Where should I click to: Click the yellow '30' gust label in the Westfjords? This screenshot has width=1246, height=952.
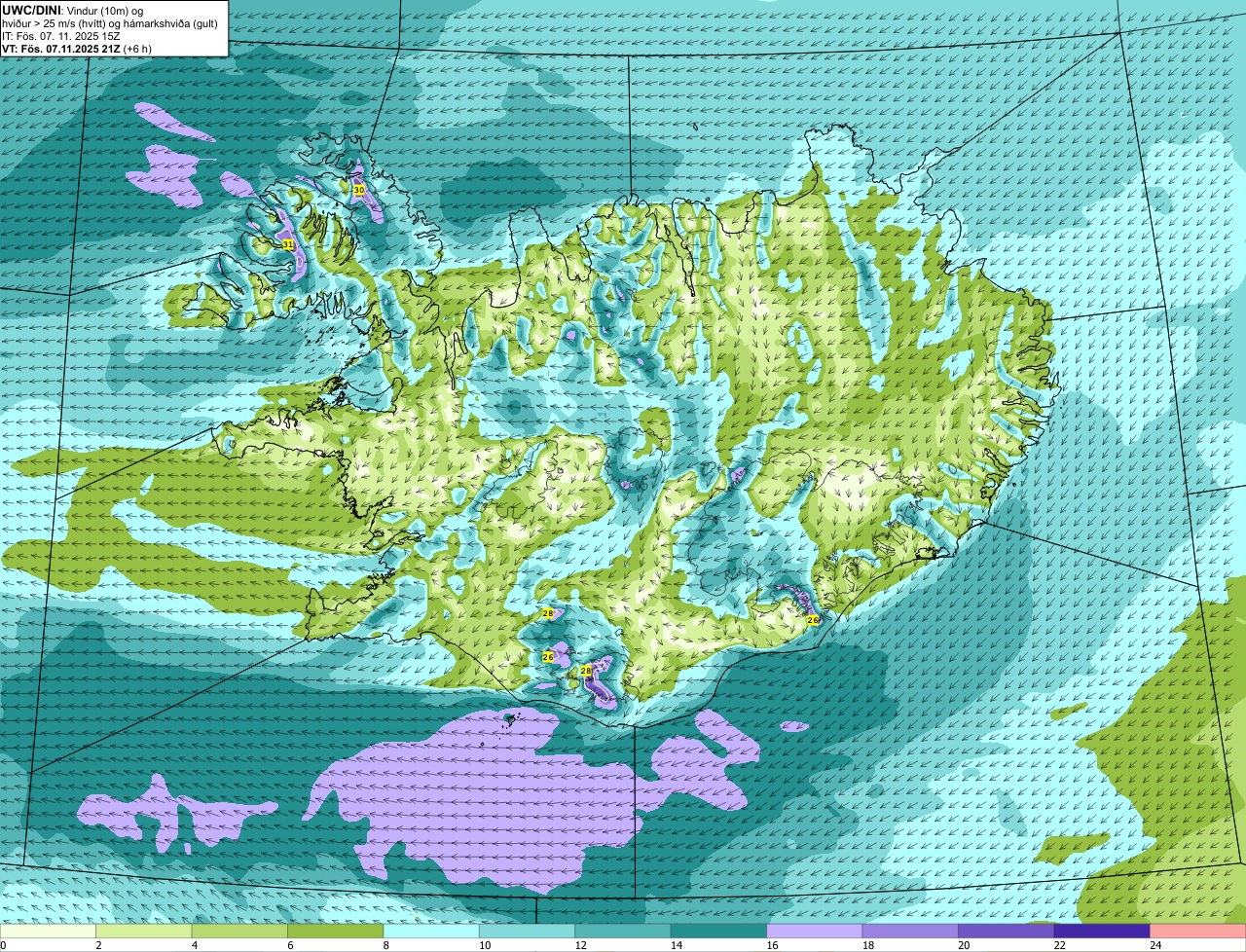pyautogui.click(x=359, y=190)
